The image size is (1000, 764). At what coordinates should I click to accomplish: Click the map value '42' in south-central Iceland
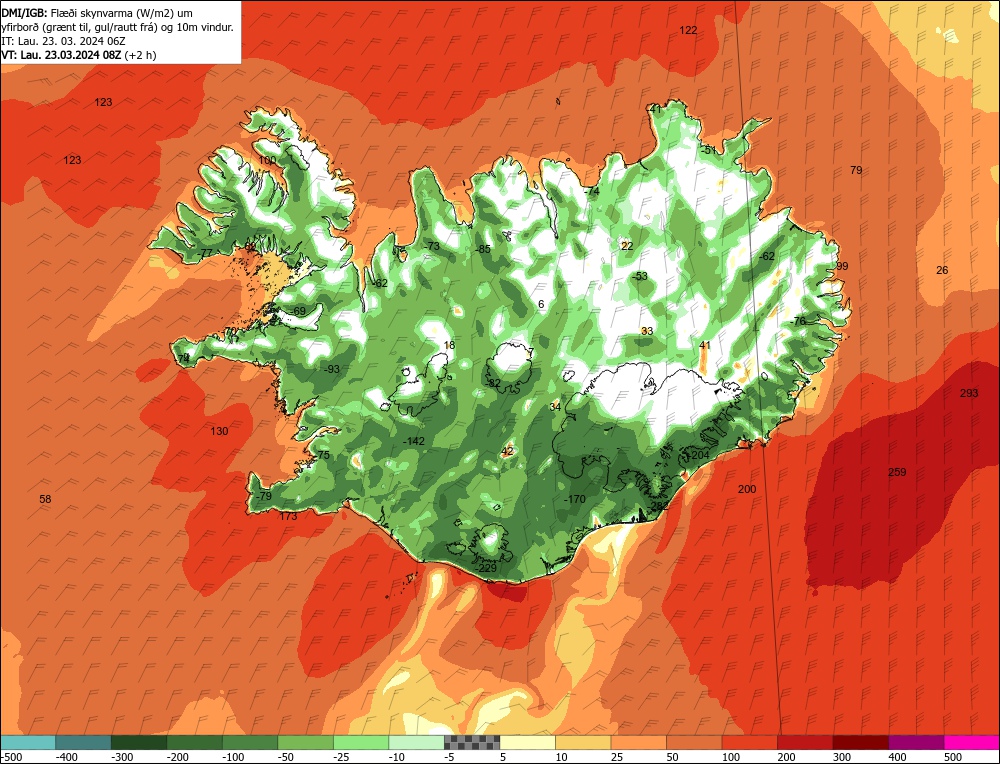(507, 451)
